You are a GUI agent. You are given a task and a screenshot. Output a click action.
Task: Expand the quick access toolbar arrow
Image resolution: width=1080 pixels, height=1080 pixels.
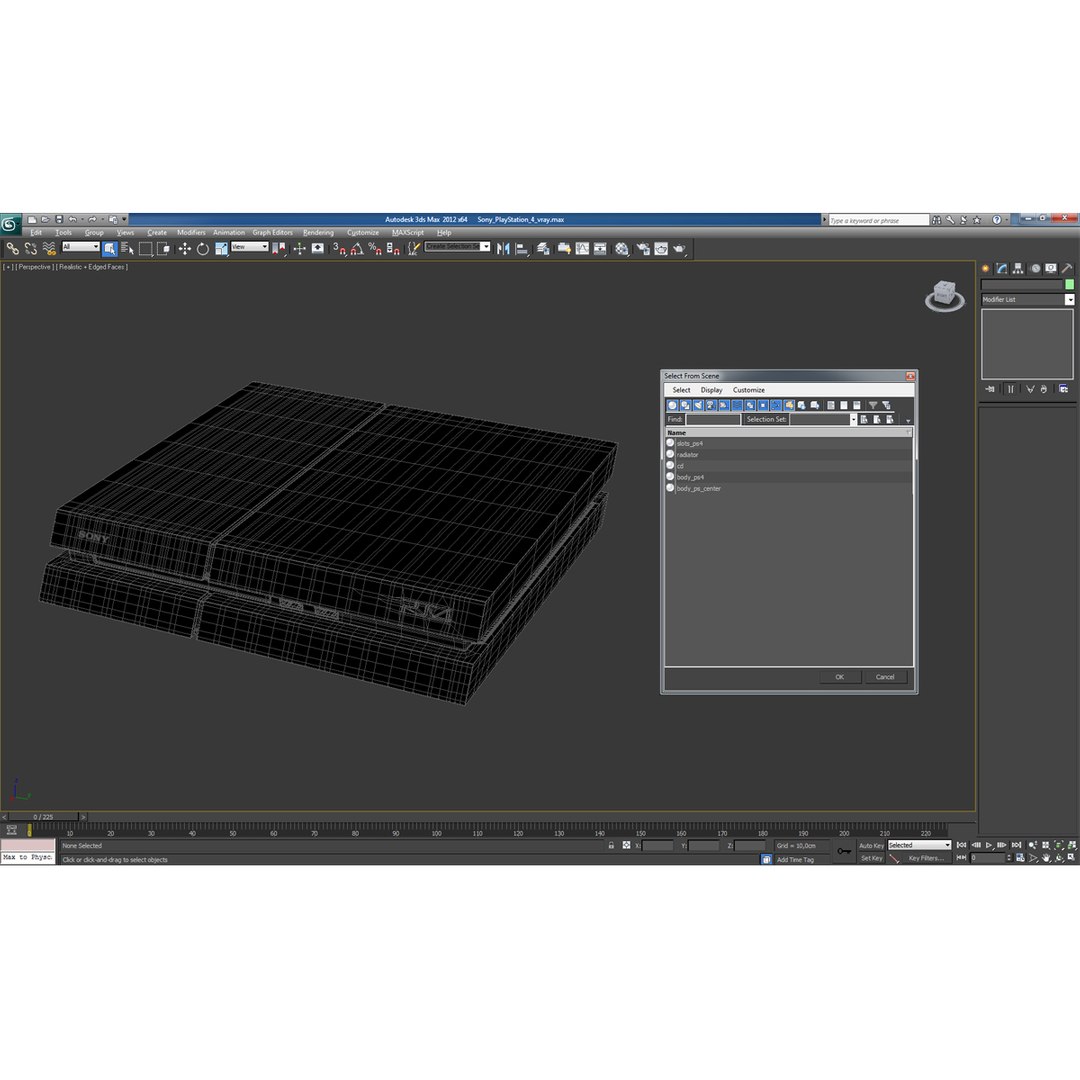point(125,219)
